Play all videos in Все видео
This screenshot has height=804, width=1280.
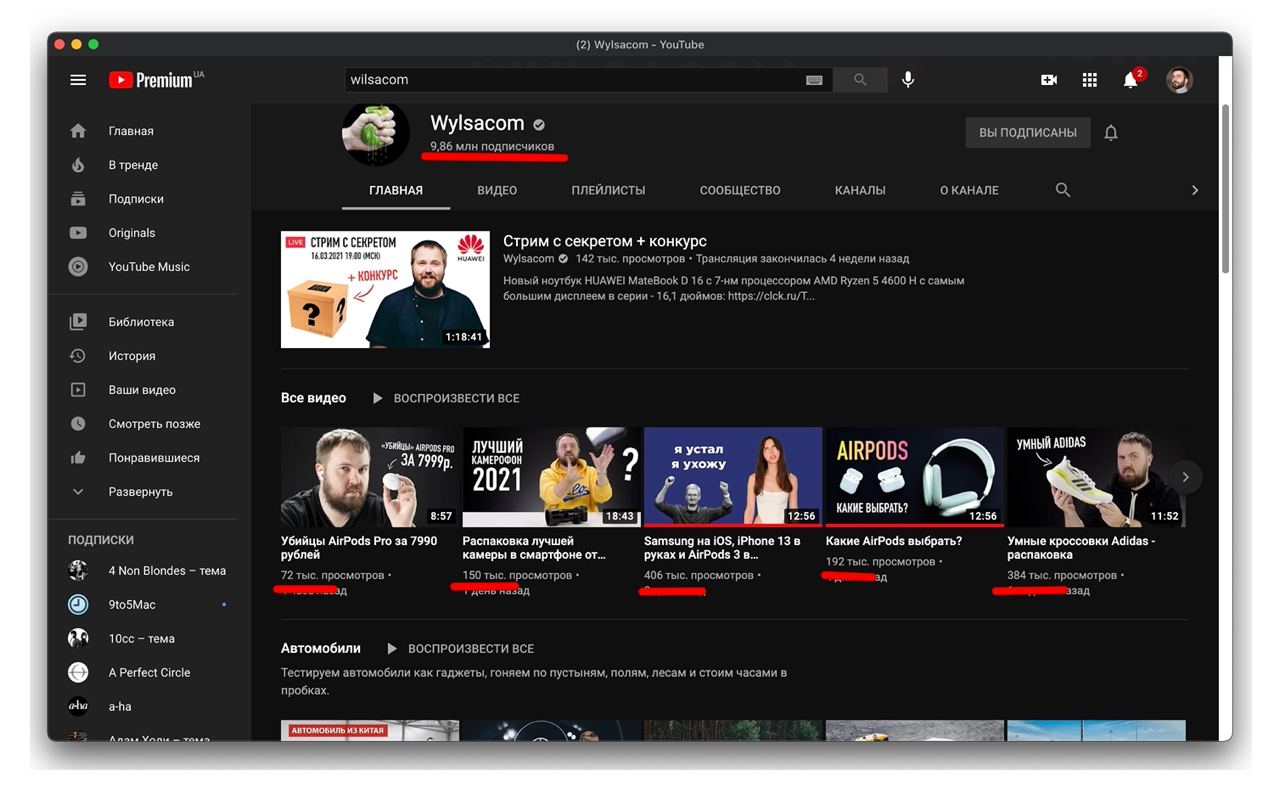pyautogui.click(x=446, y=398)
